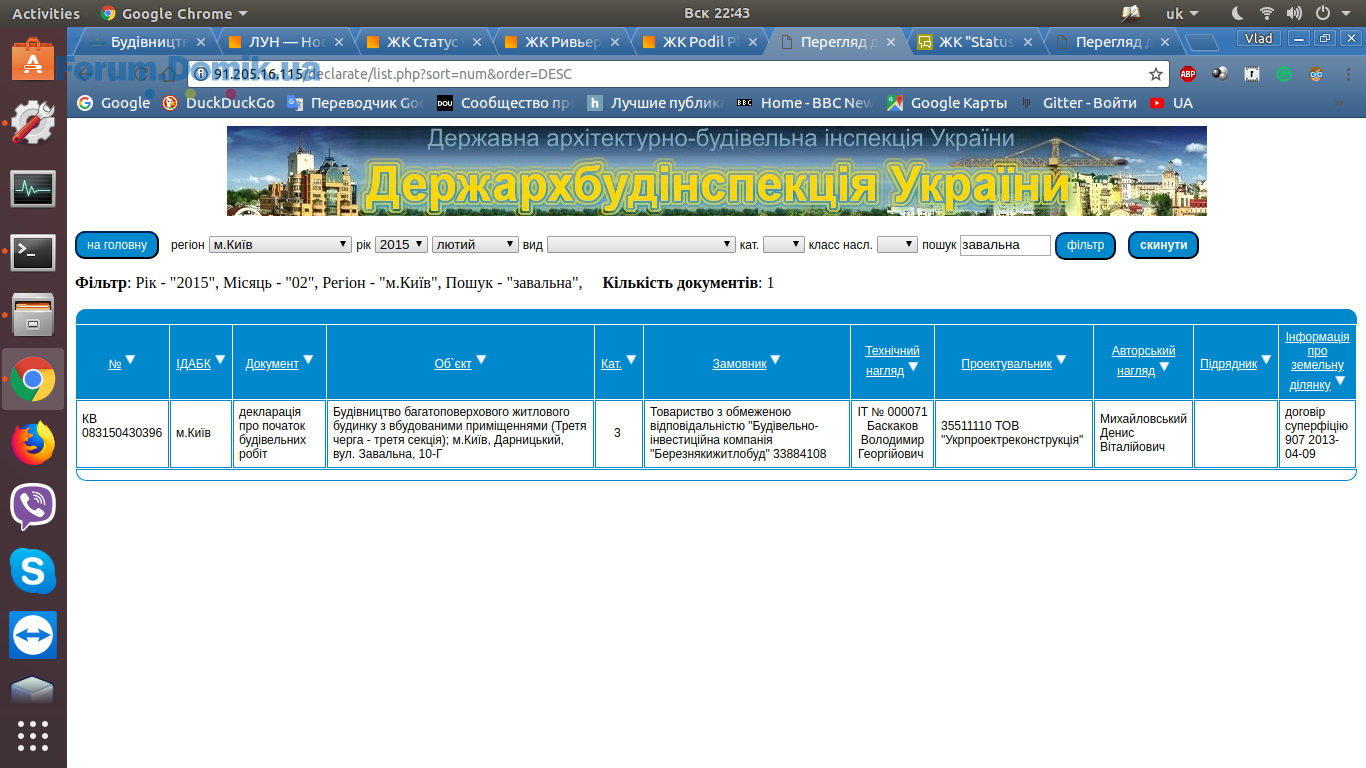
Task: Open the Wi-Fi network indicator
Action: (x=1267, y=13)
